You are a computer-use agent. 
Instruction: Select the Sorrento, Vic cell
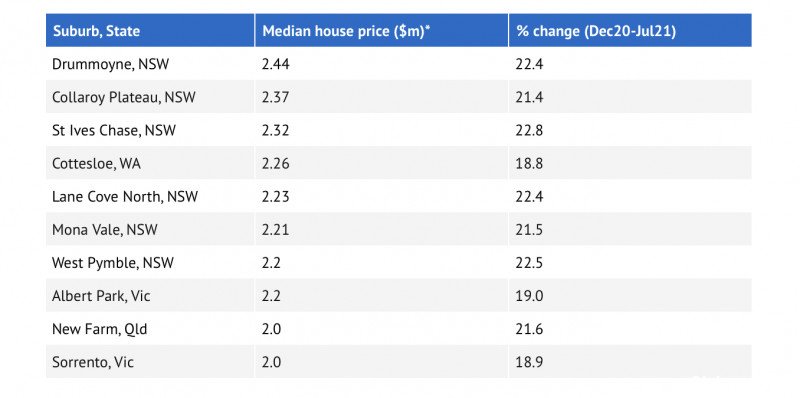(x=150, y=362)
